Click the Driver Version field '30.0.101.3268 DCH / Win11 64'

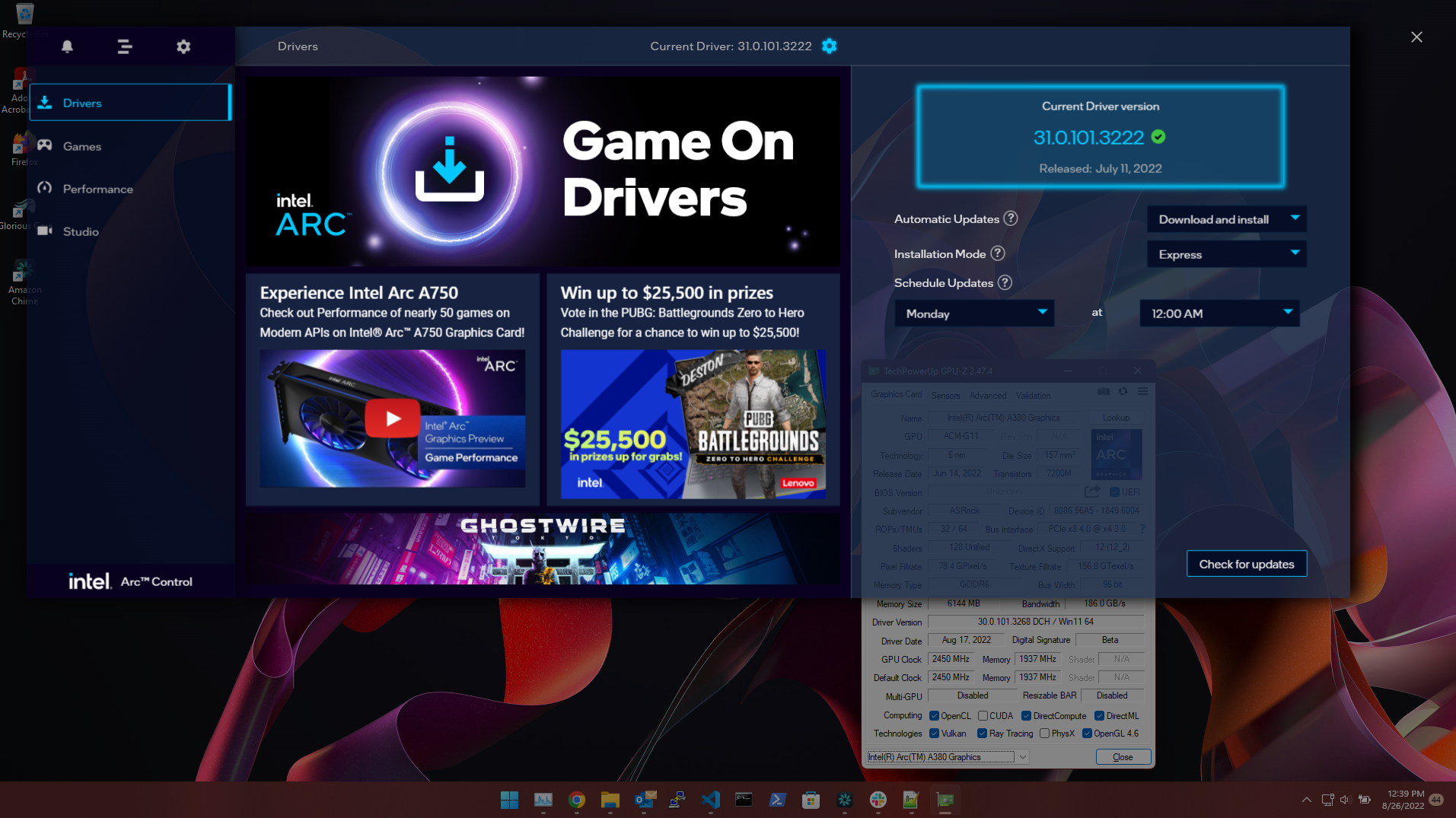pos(1035,622)
